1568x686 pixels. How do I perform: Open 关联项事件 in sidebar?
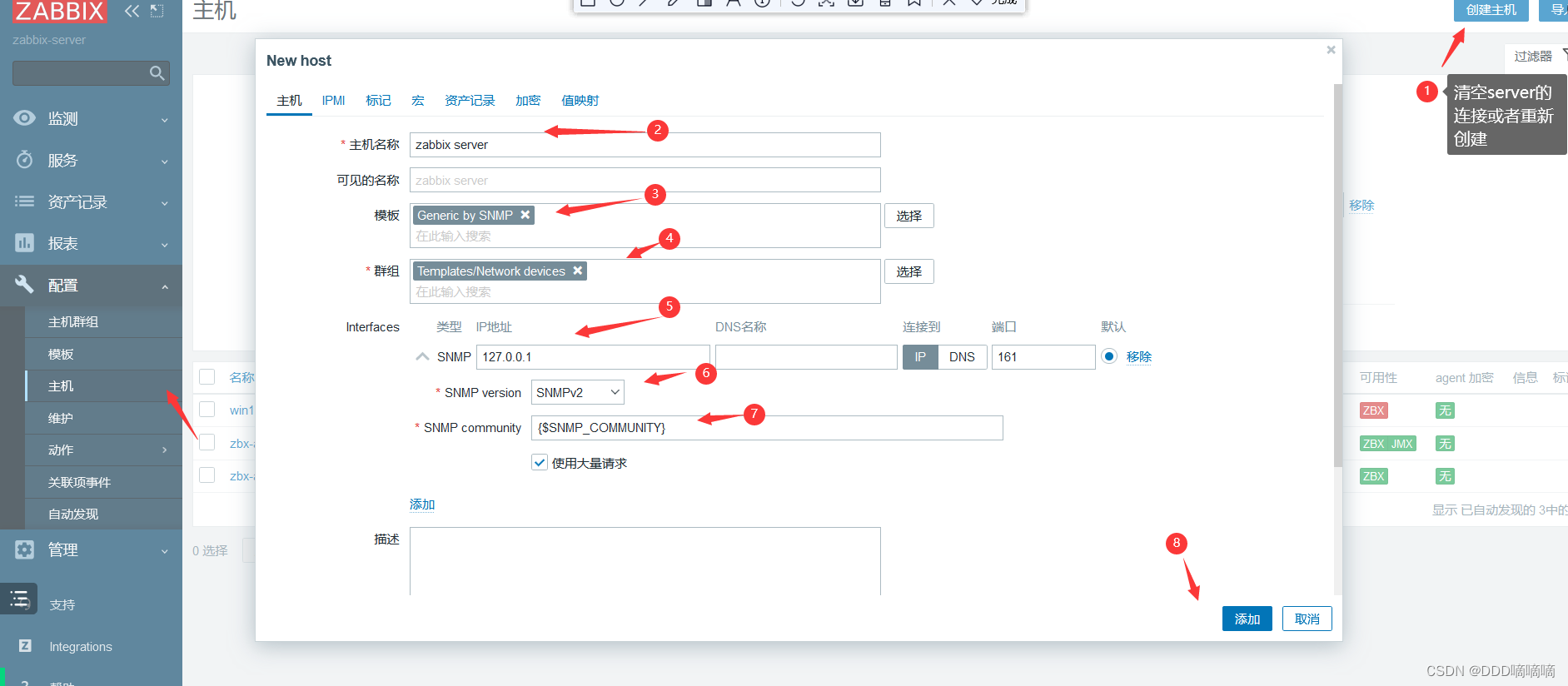pos(103,482)
